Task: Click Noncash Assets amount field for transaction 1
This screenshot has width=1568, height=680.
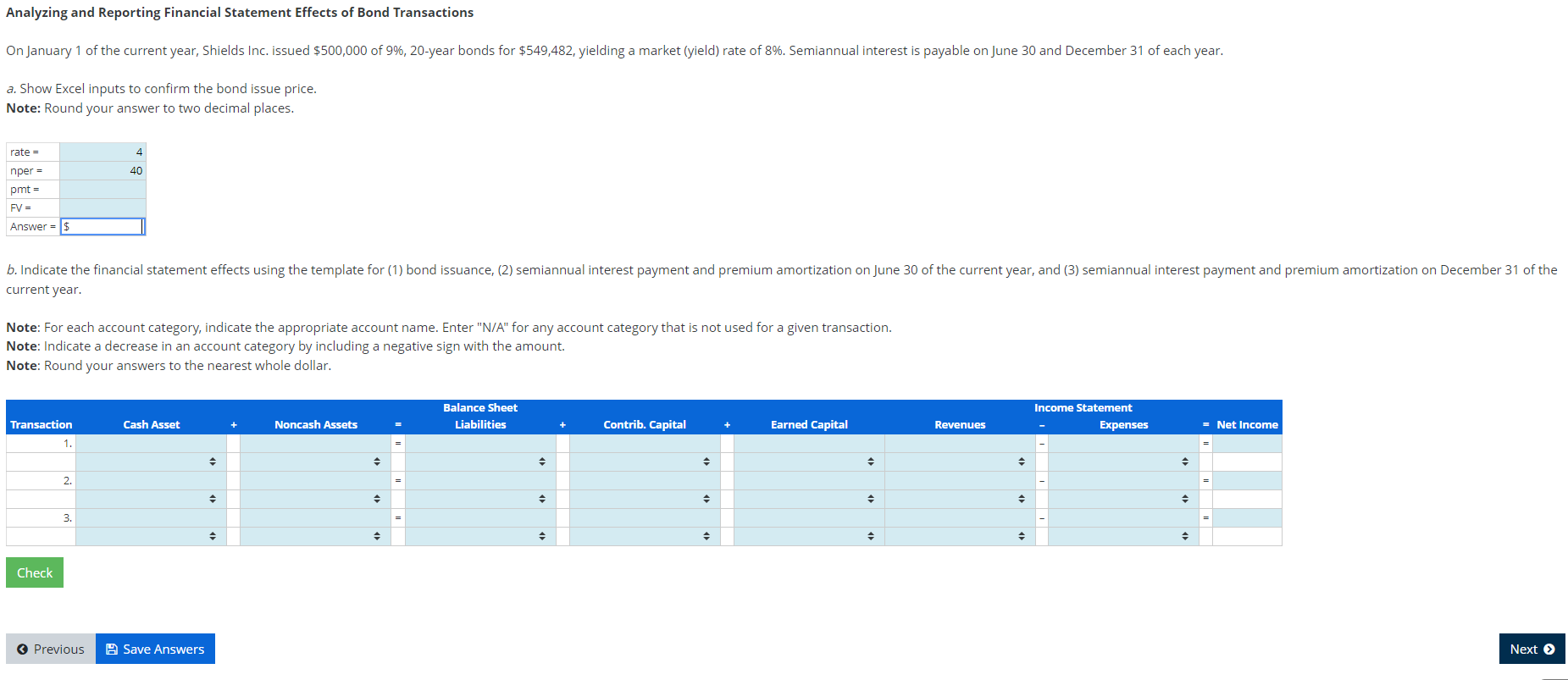Action: click(315, 443)
